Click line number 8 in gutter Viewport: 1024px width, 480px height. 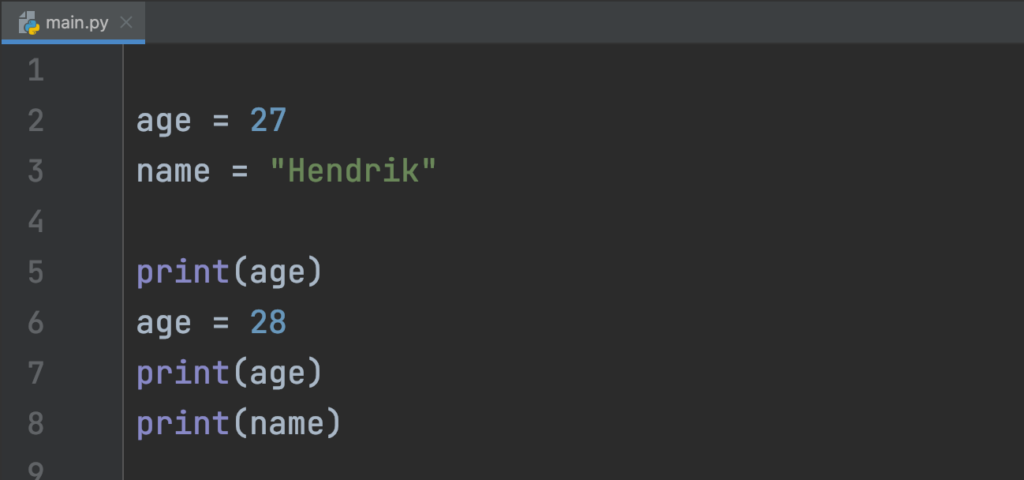[36, 423]
